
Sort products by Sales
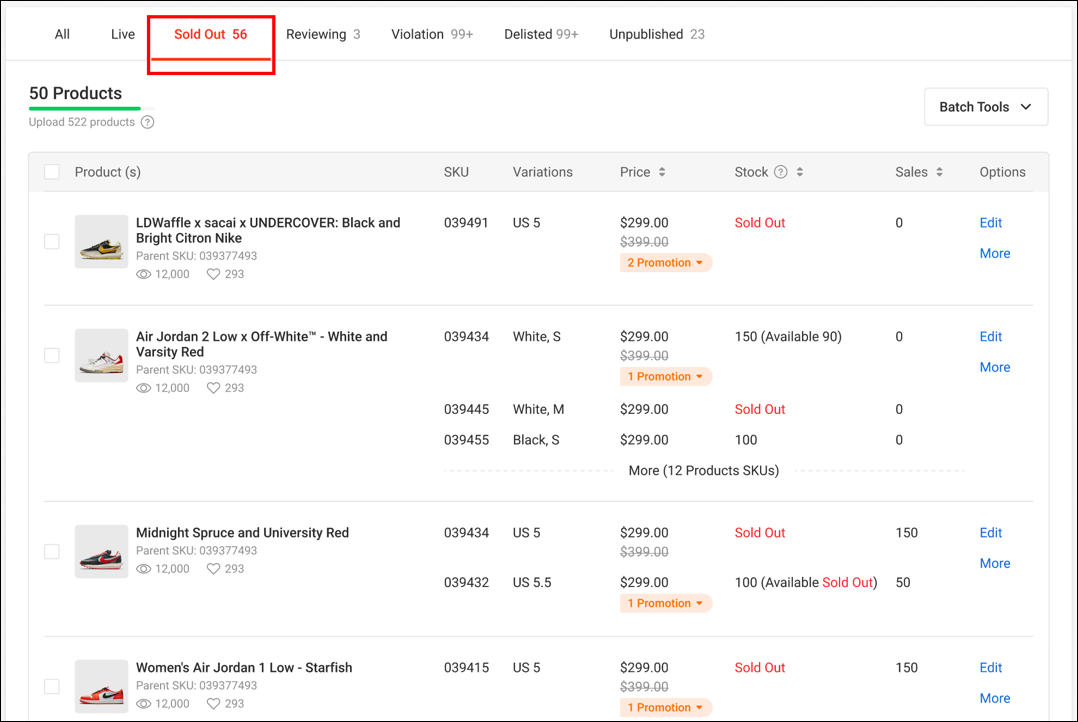(x=938, y=171)
